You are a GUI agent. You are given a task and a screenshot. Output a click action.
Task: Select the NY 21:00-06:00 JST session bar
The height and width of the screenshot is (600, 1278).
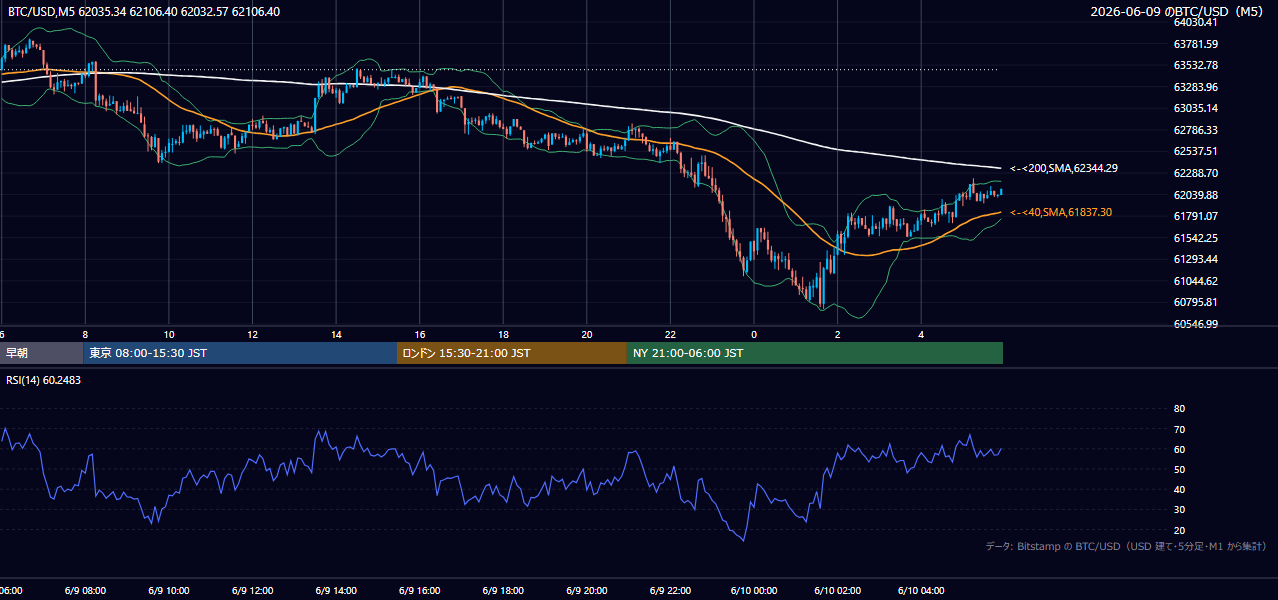click(x=815, y=353)
